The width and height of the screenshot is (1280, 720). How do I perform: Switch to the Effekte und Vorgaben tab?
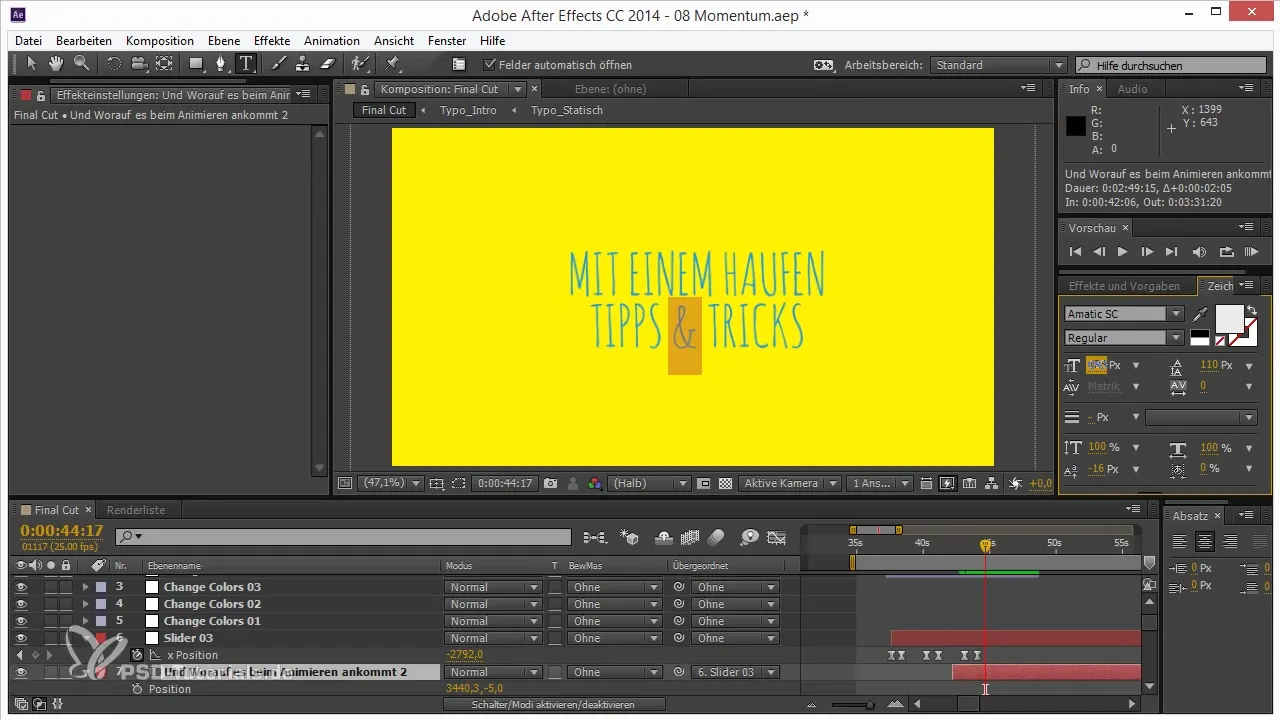[1124, 286]
